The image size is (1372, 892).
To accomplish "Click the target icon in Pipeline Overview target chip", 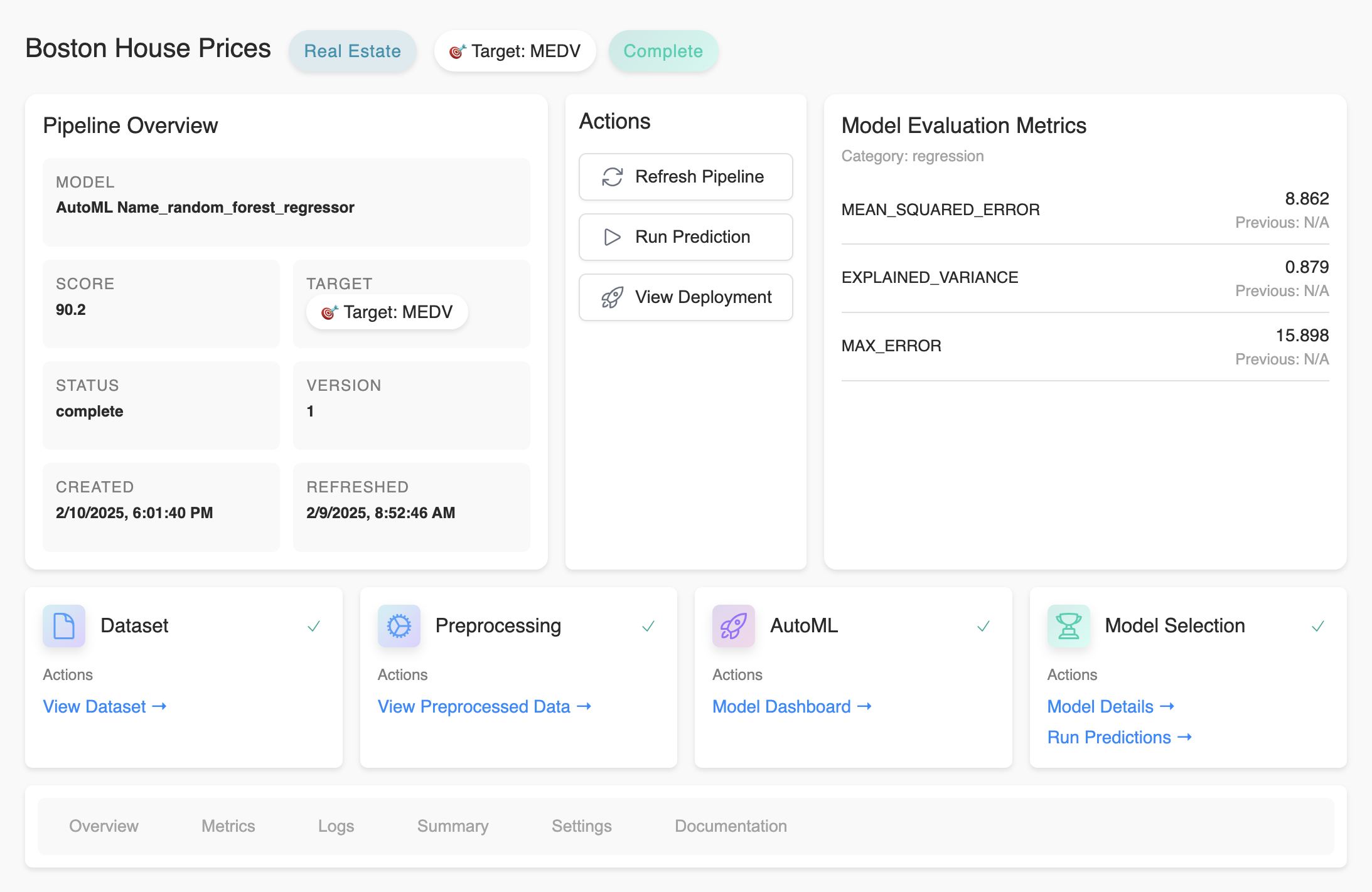I will click(x=330, y=312).
